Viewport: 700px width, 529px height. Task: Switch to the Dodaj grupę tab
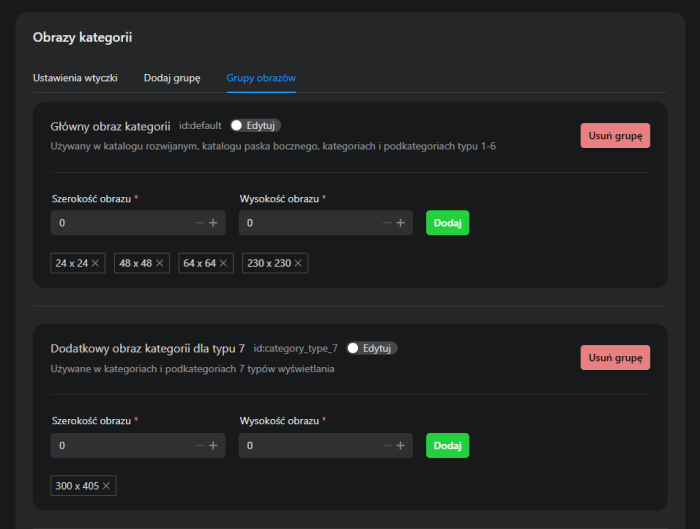pos(172,77)
